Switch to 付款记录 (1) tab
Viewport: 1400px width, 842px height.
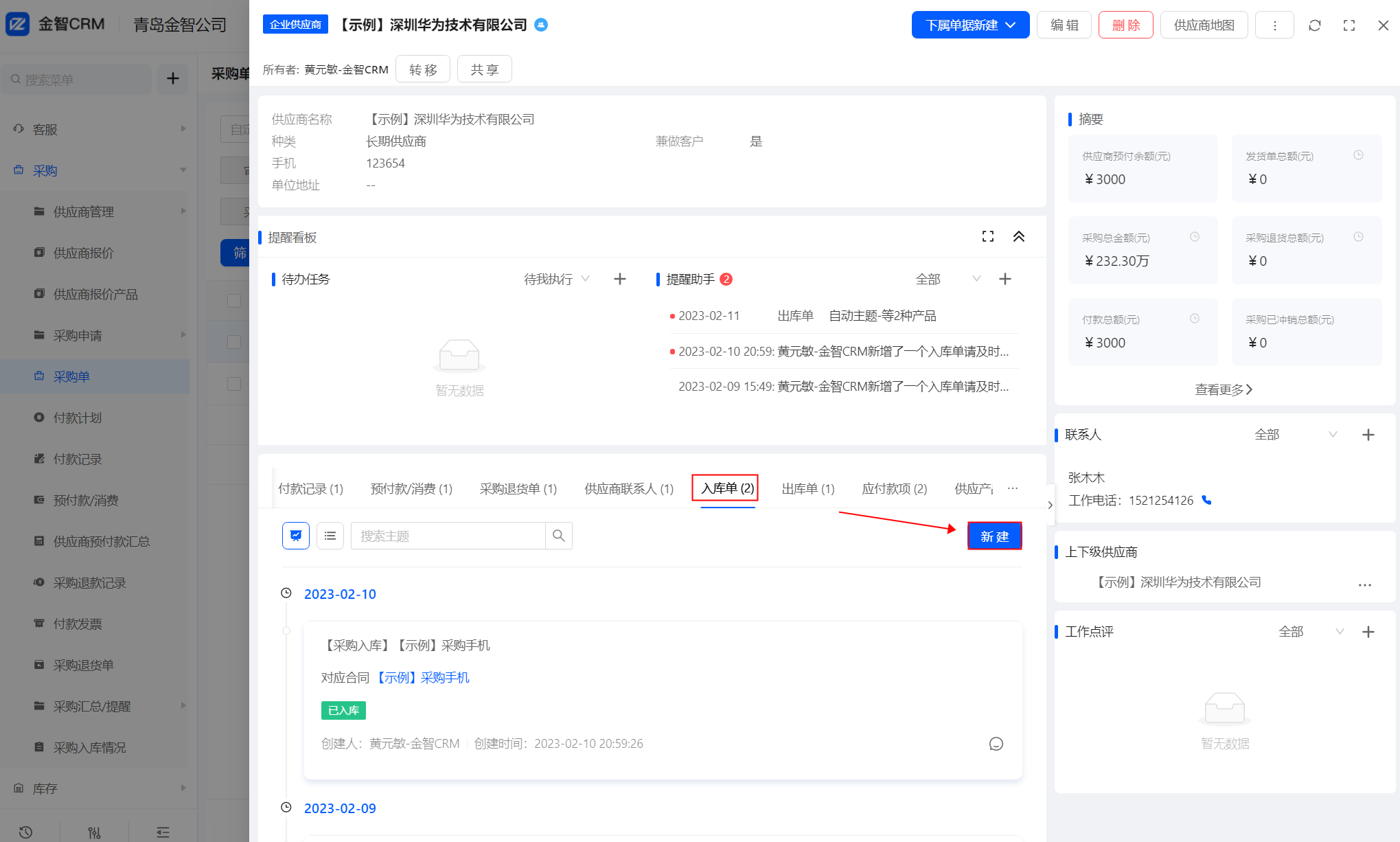click(310, 488)
